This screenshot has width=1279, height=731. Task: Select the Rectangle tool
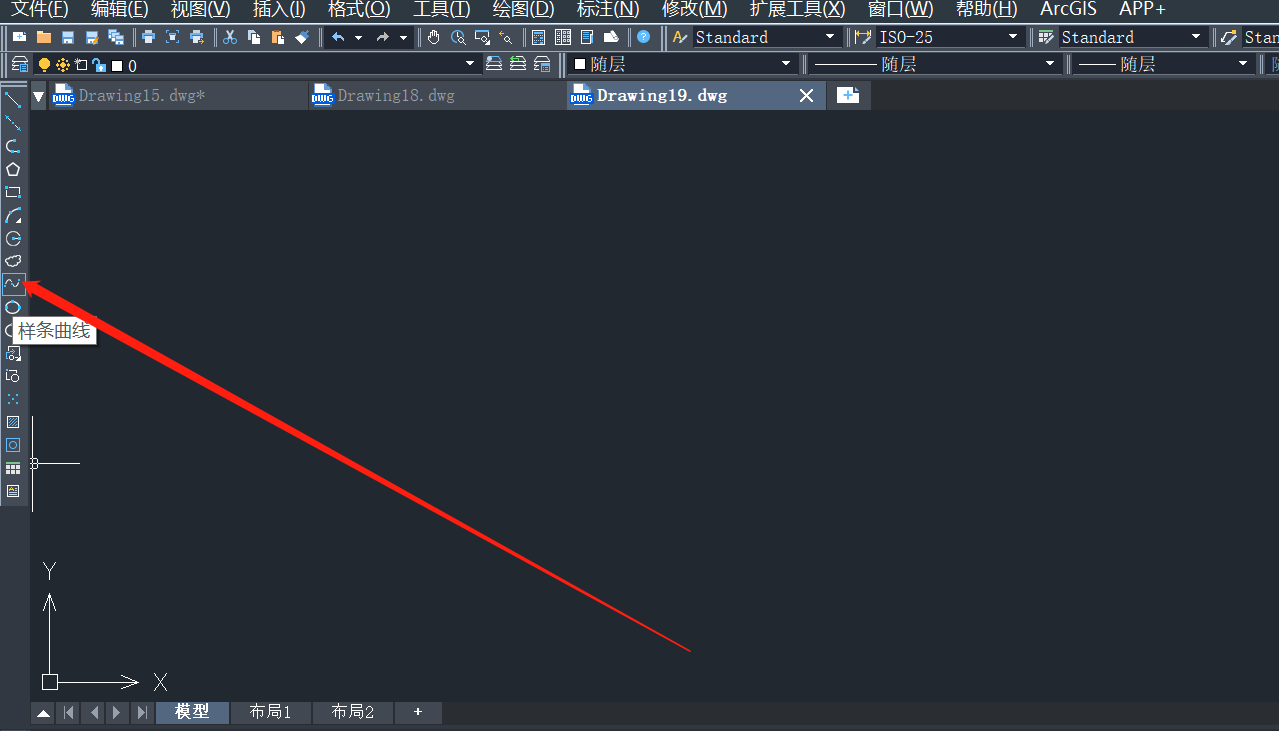13,192
